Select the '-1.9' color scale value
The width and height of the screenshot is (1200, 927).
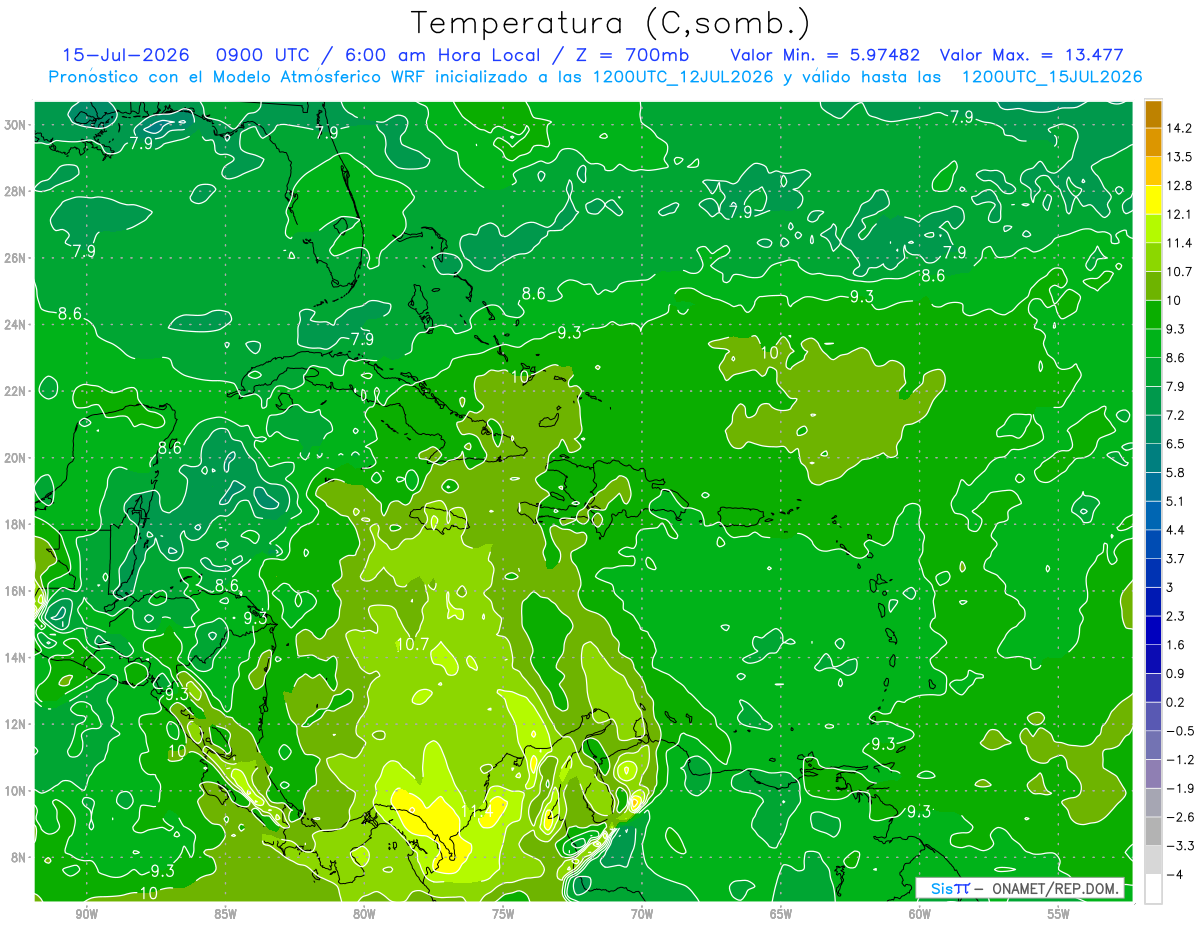pos(1180,788)
